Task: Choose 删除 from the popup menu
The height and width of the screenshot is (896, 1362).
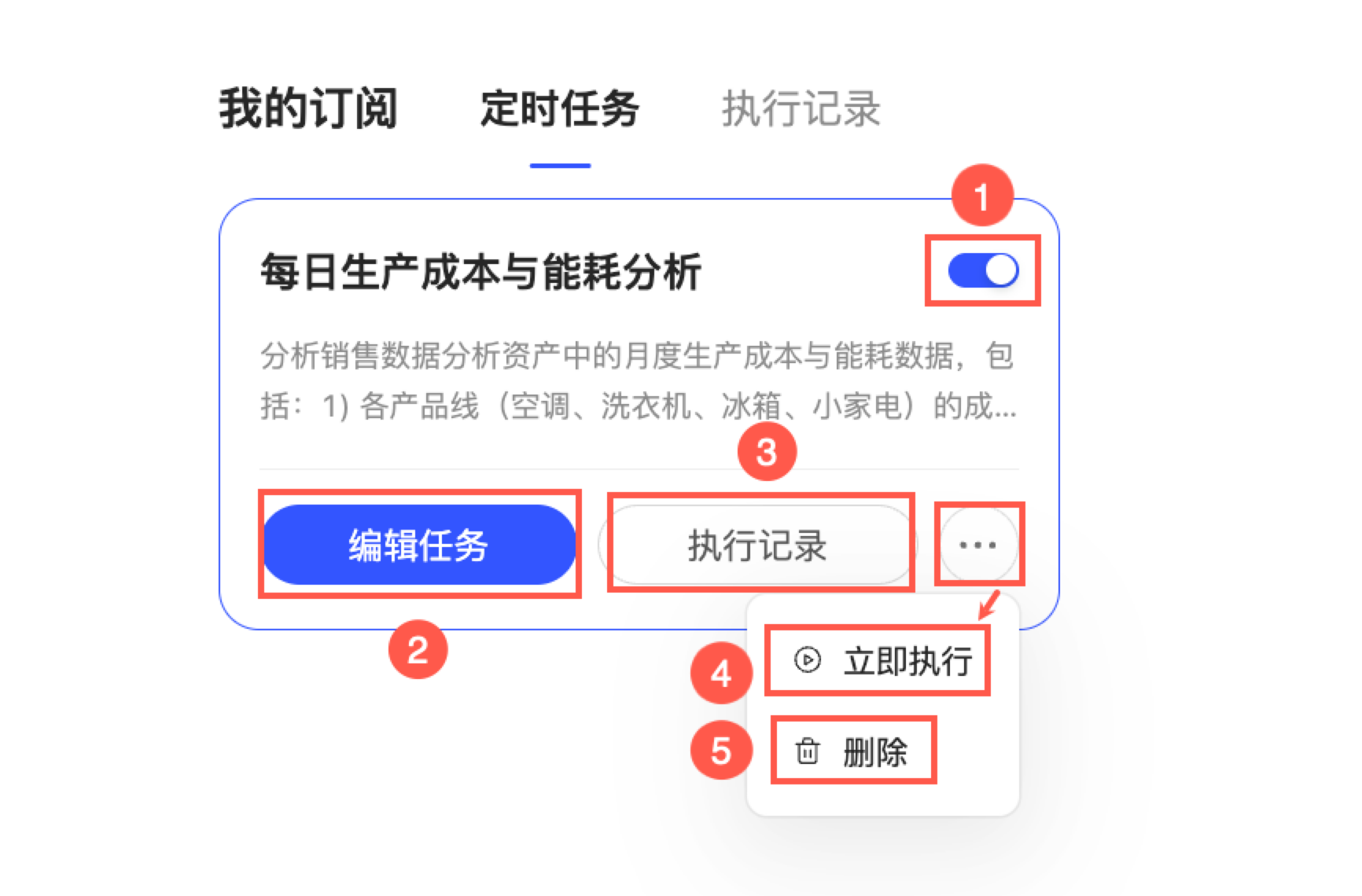Action: click(853, 751)
